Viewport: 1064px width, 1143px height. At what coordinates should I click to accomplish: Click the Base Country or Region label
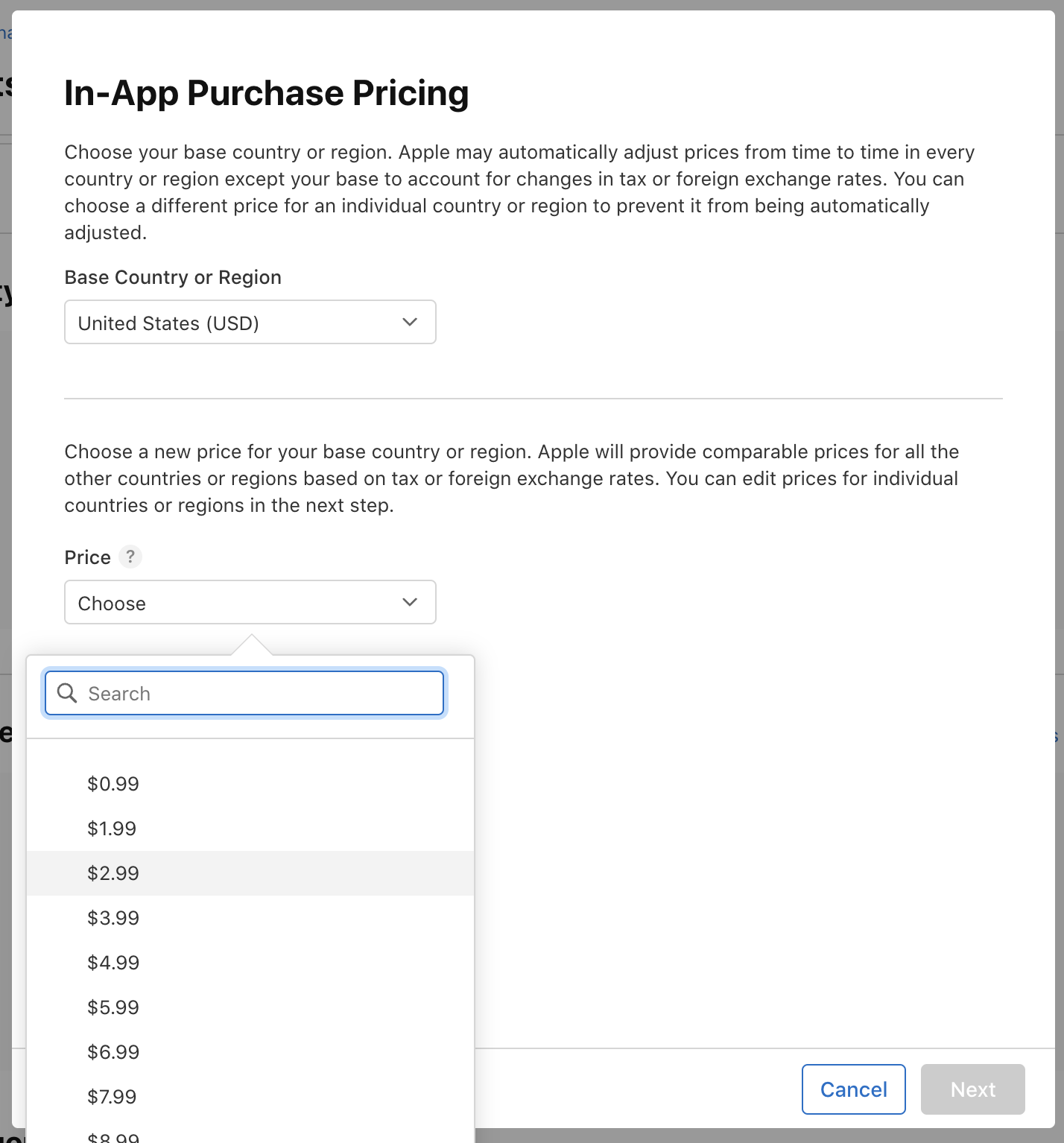coord(173,277)
